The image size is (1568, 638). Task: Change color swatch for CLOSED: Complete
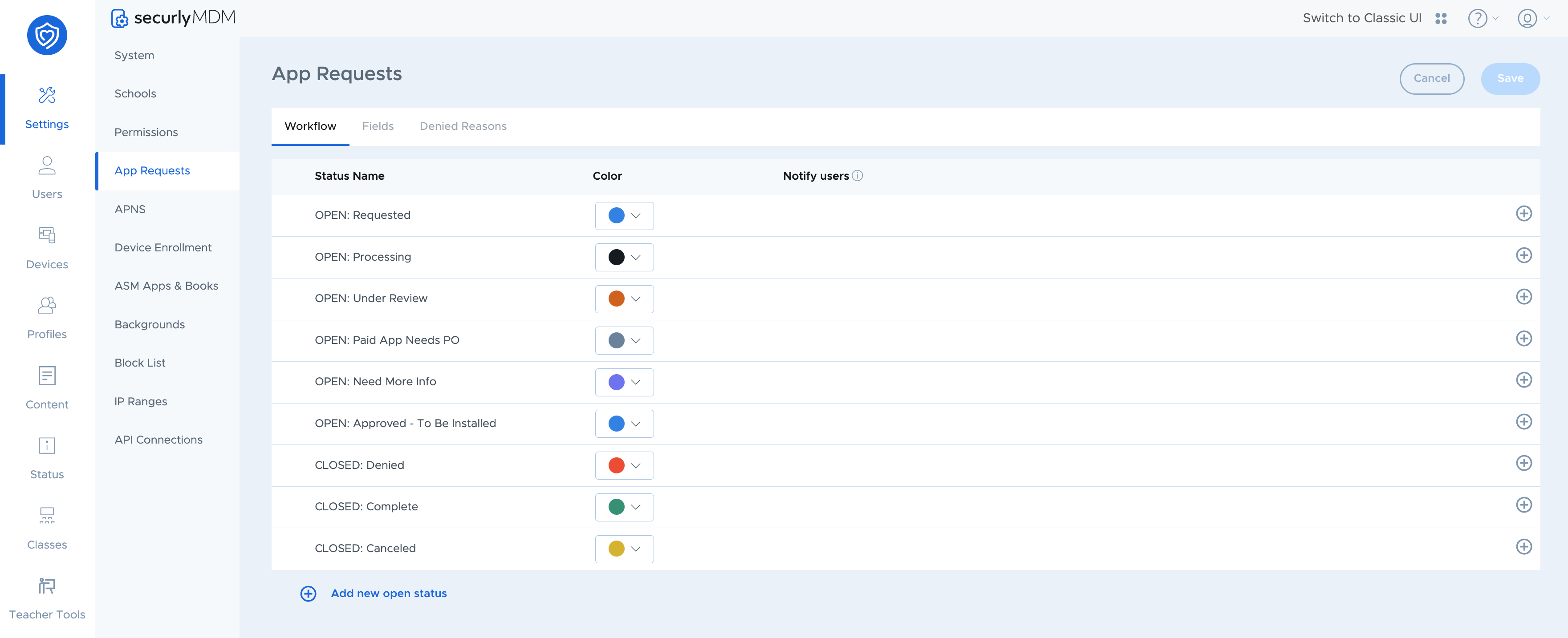point(625,507)
